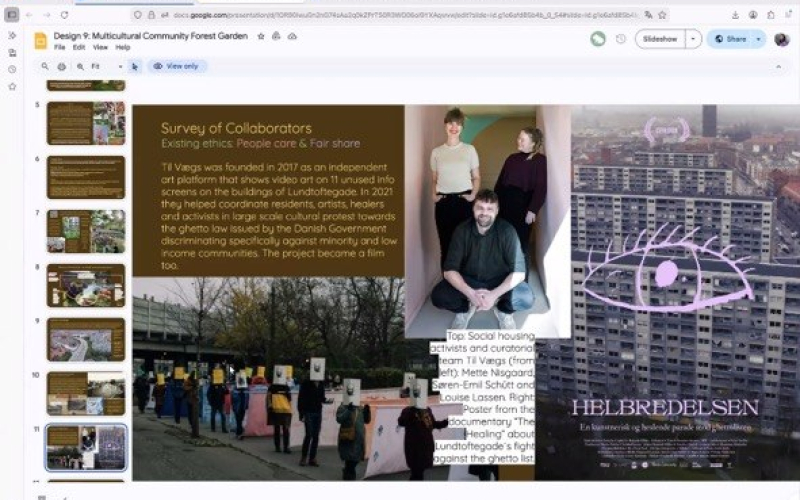Open the Help menu
800x500 pixels.
coord(122,47)
